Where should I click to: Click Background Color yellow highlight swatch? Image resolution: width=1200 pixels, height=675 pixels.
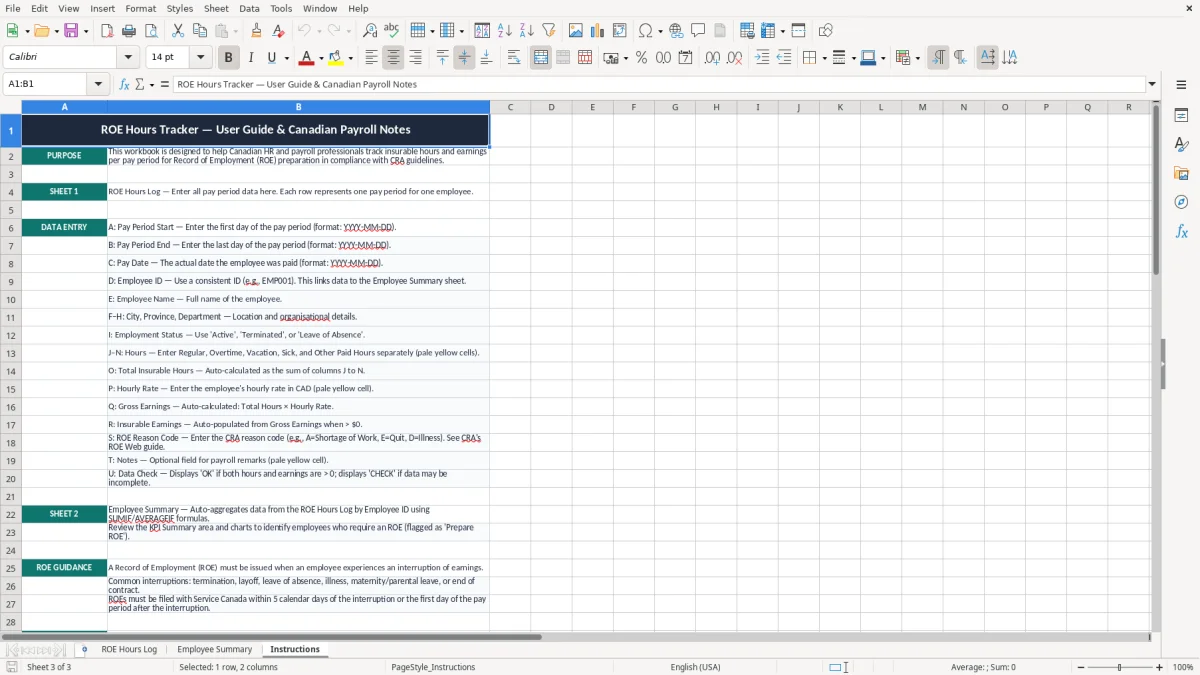point(336,58)
